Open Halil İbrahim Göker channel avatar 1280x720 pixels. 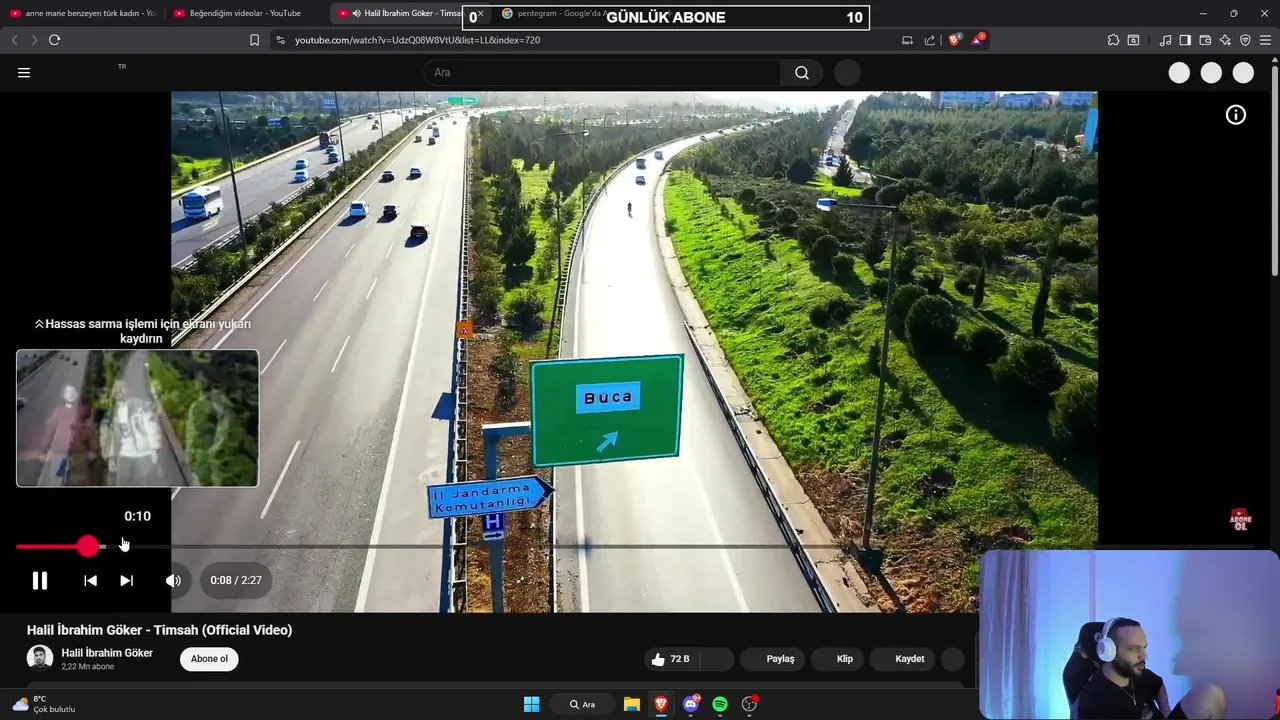[x=40, y=658]
